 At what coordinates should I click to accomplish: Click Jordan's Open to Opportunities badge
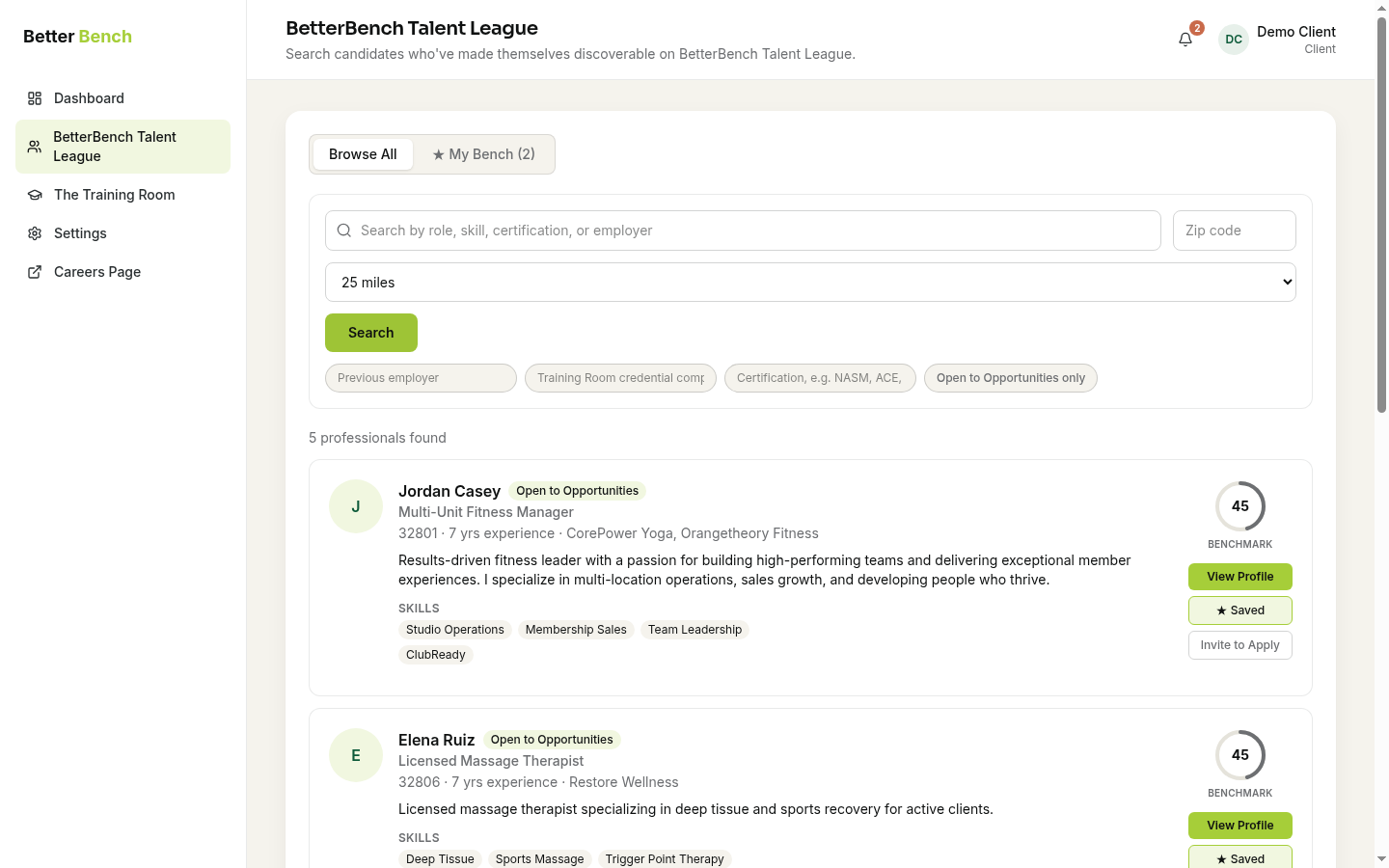coord(577,491)
